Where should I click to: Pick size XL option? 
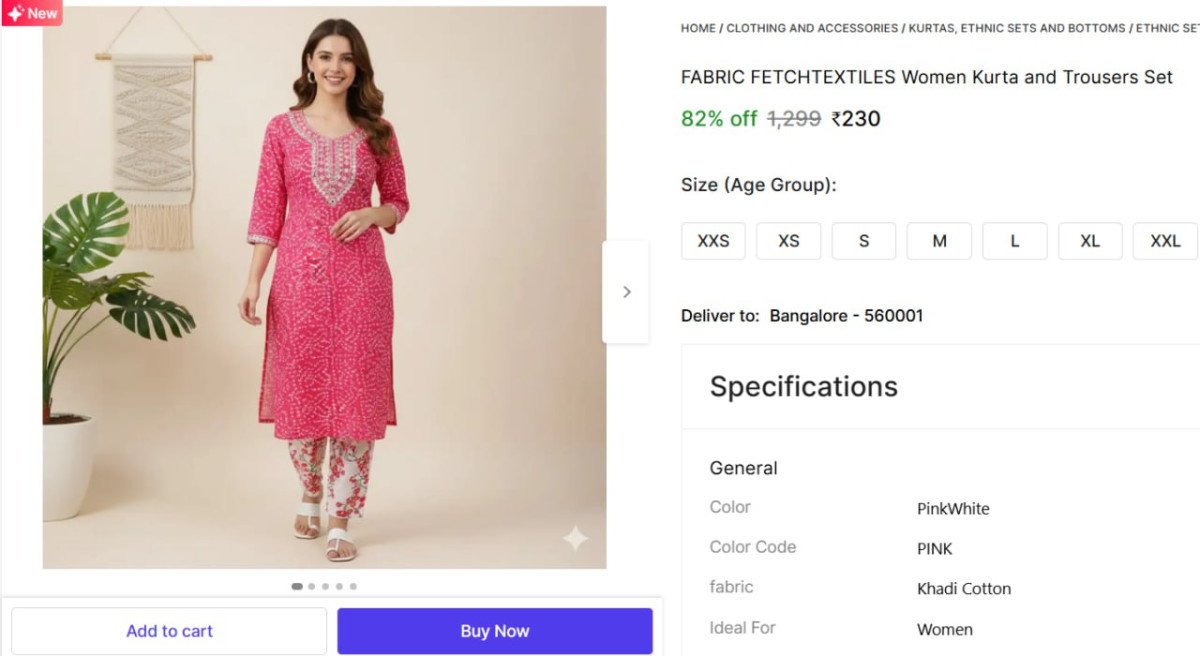[x=1090, y=241]
